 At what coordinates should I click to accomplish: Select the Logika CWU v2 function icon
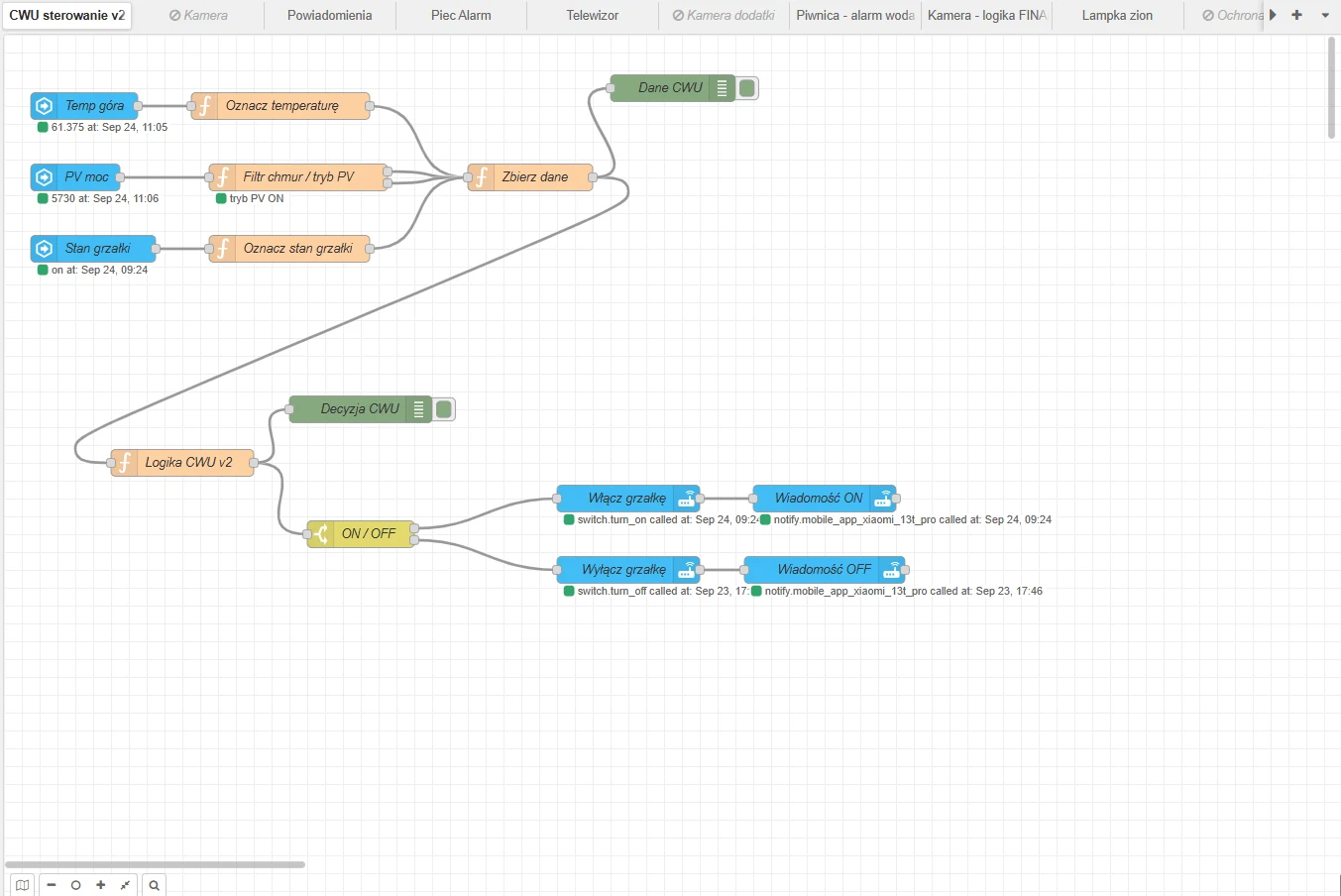pyautogui.click(x=124, y=463)
